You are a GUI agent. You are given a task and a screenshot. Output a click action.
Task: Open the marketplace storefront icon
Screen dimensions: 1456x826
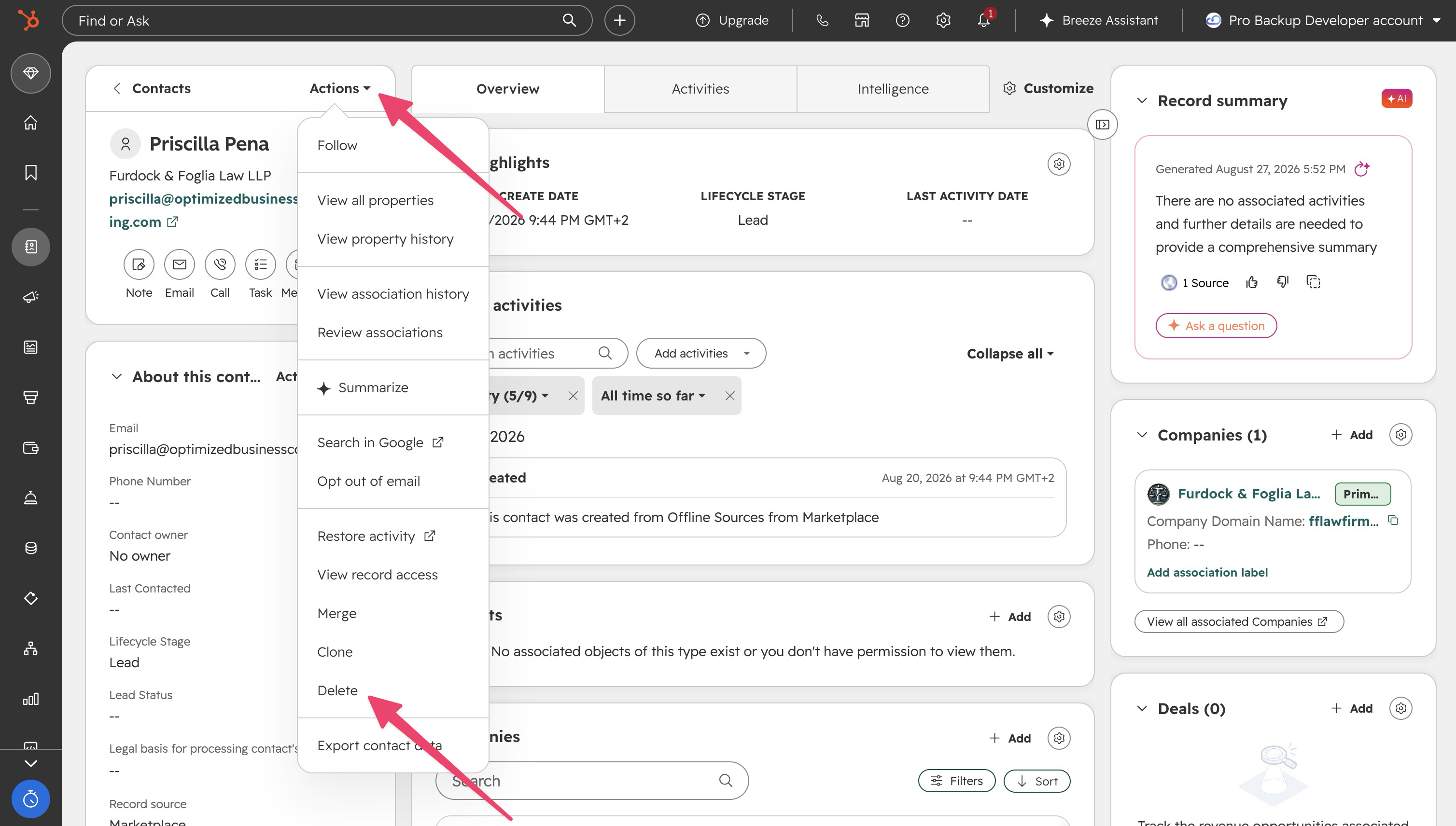coord(862,20)
